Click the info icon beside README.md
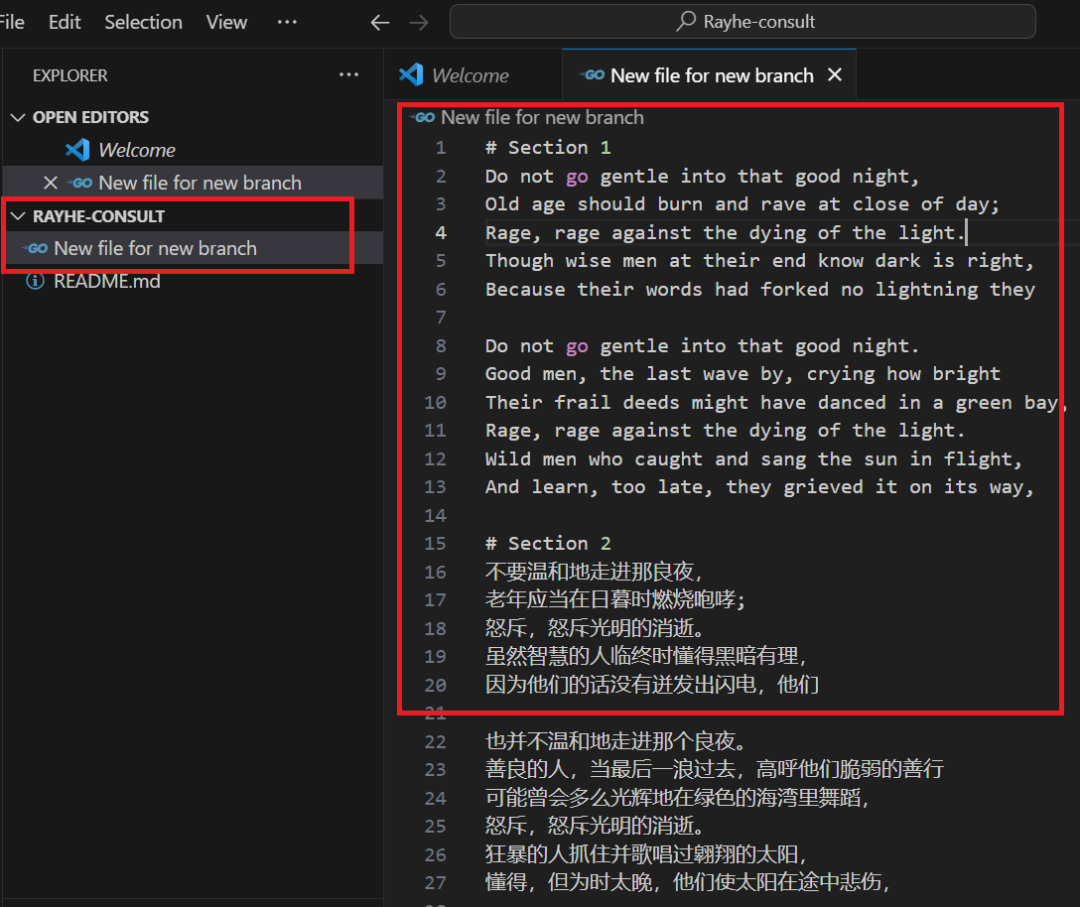This screenshot has width=1080, height=907. [35, 281]
